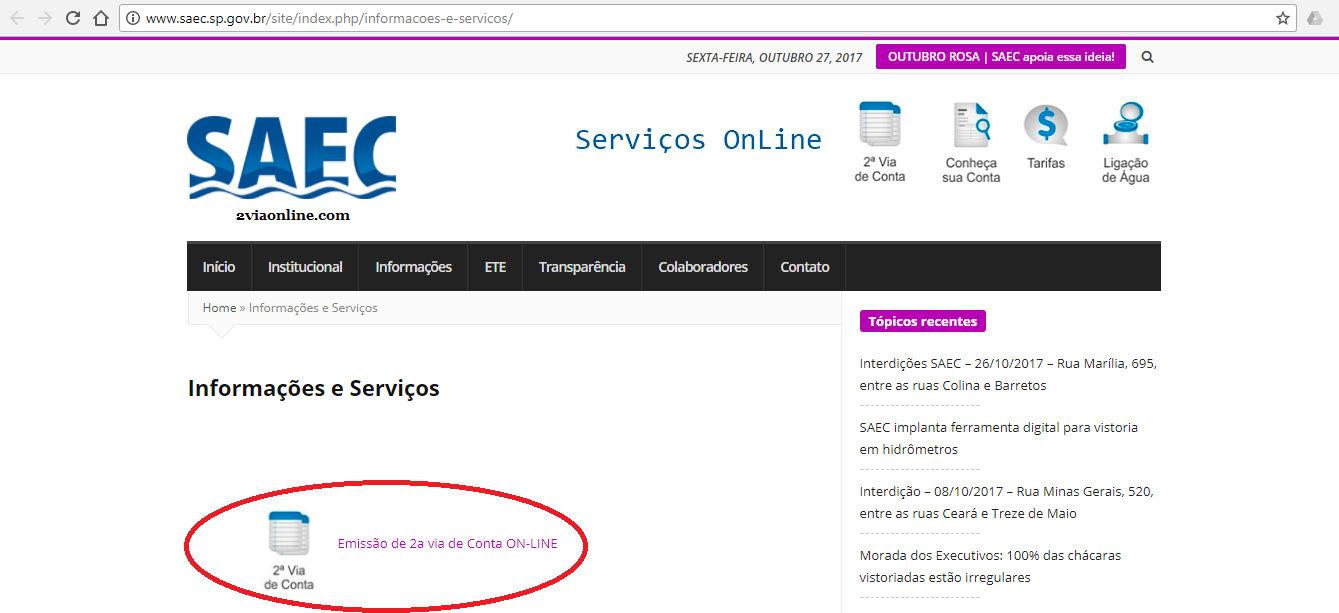The image size is (1339, 613).
Task: Click Home in the breadcrumb trail
Action: coord(219,307)
